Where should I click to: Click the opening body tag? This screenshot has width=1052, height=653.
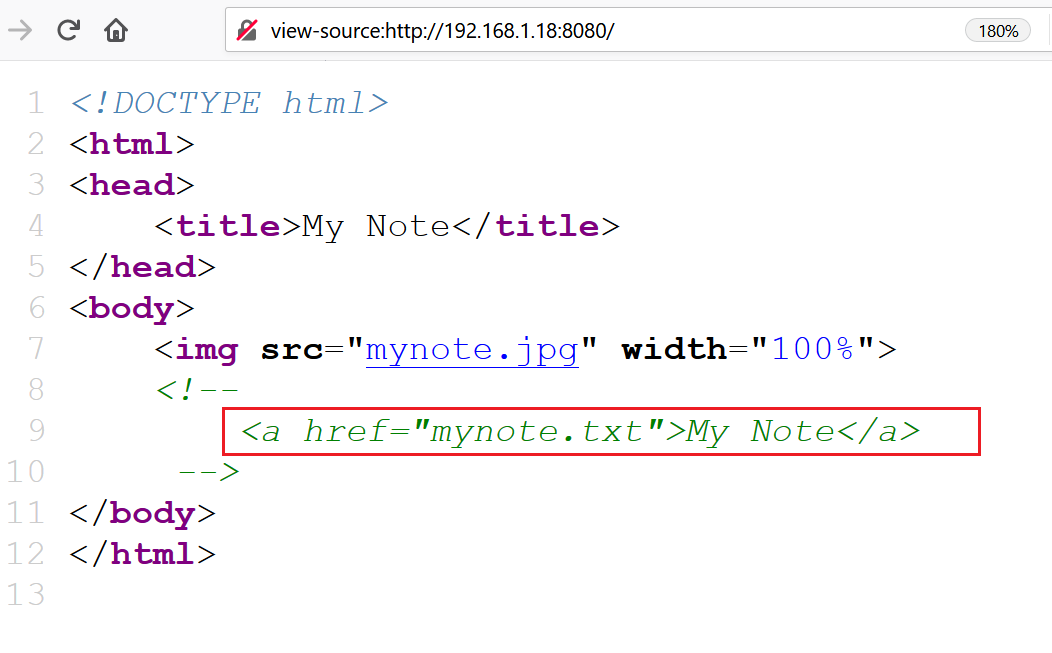pyautogui.click(x=131, y=308)
